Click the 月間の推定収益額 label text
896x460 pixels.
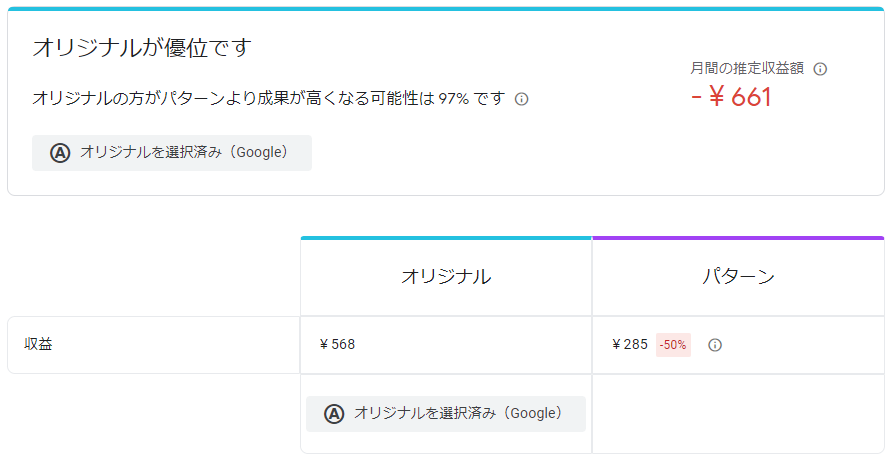pos(748,69)
